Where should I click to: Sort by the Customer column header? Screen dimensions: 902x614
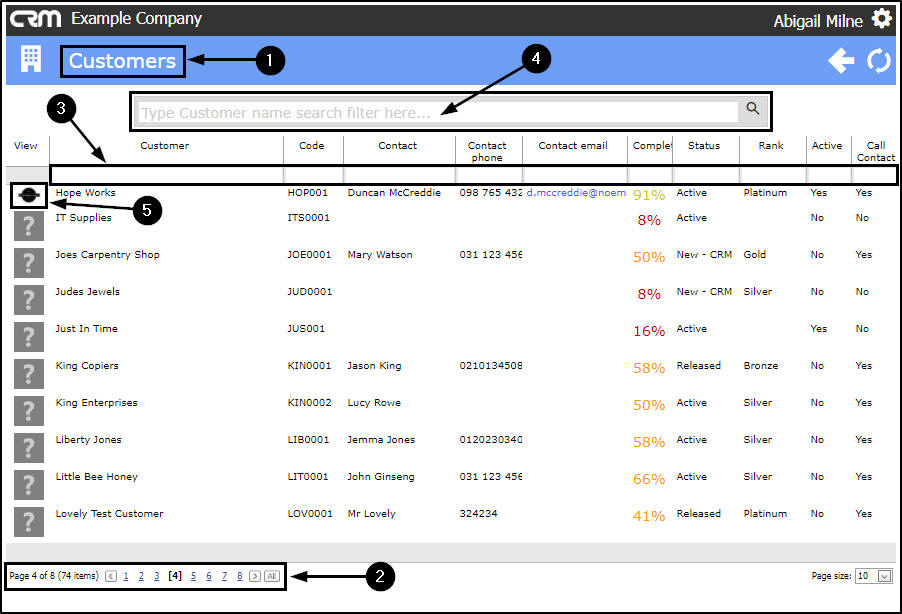[165, 146]
